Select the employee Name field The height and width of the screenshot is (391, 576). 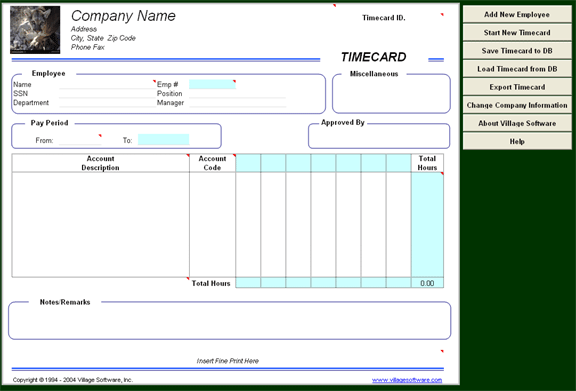pos(107,85)
